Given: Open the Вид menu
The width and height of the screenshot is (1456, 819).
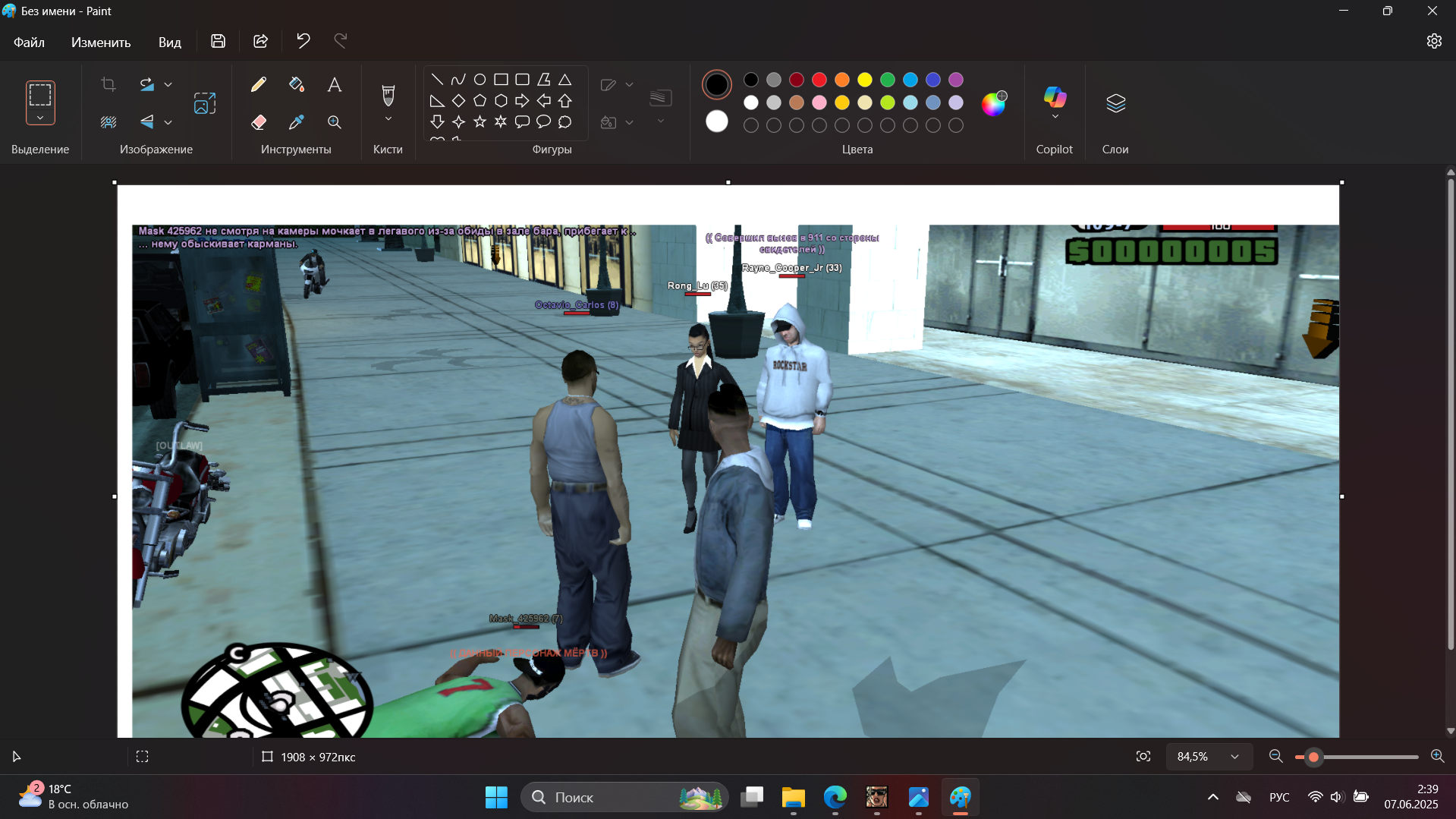Looking at the screenshot, I should 169,42.
